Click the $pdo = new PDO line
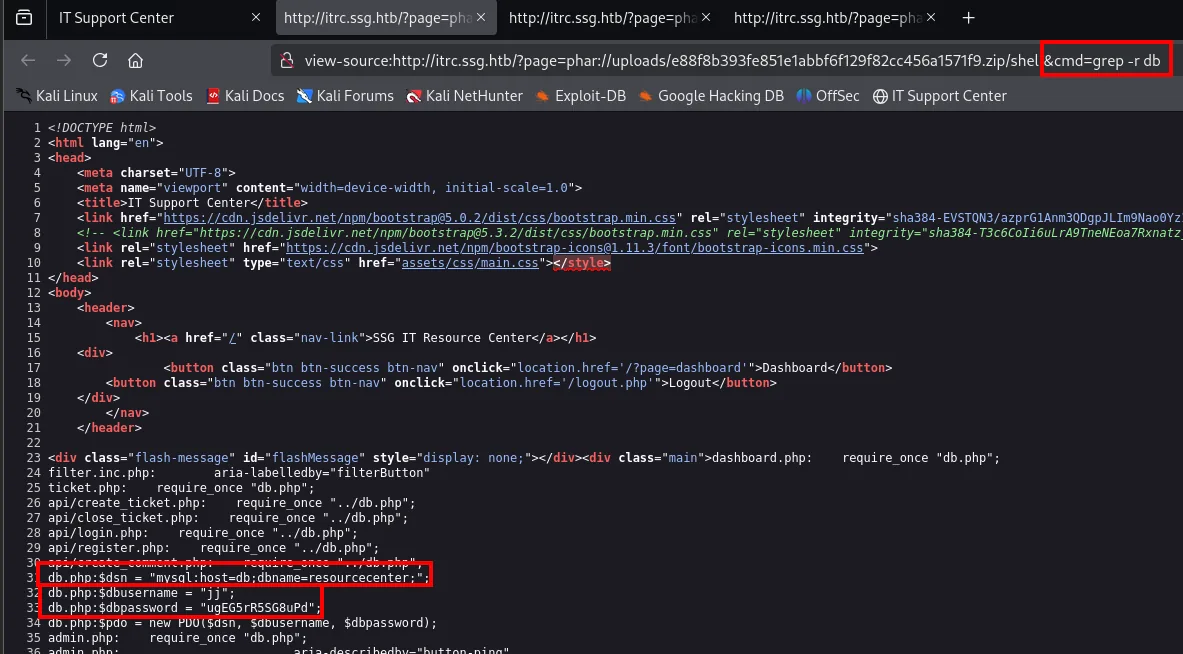1183x654 pixels. click(242, 623)
